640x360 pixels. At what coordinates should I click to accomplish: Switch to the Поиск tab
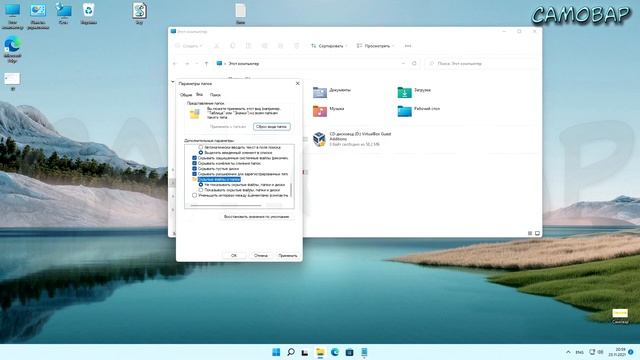pyautogui.click(x=215, y=95)
